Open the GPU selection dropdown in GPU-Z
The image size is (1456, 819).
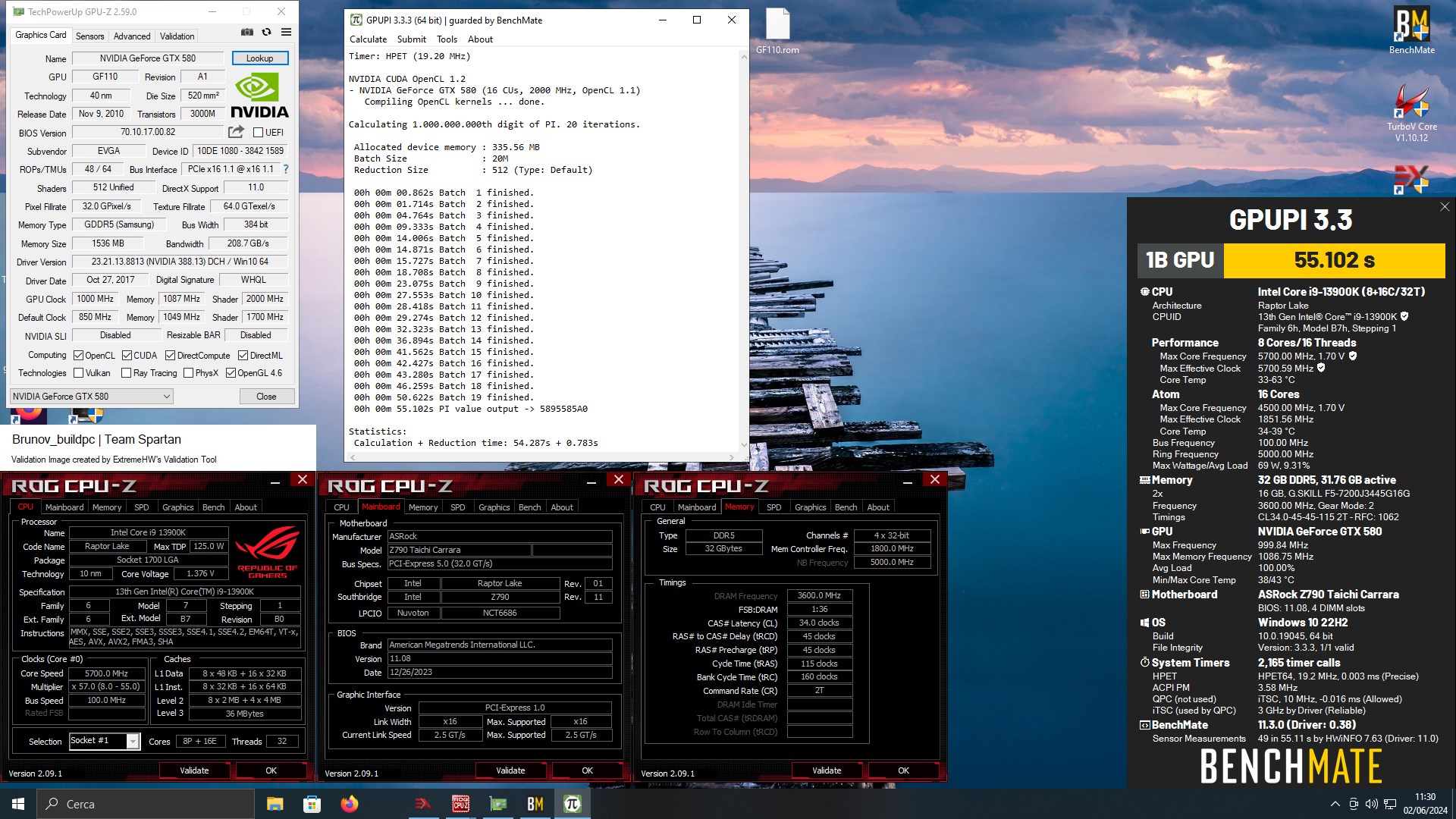tap(92, 396)
